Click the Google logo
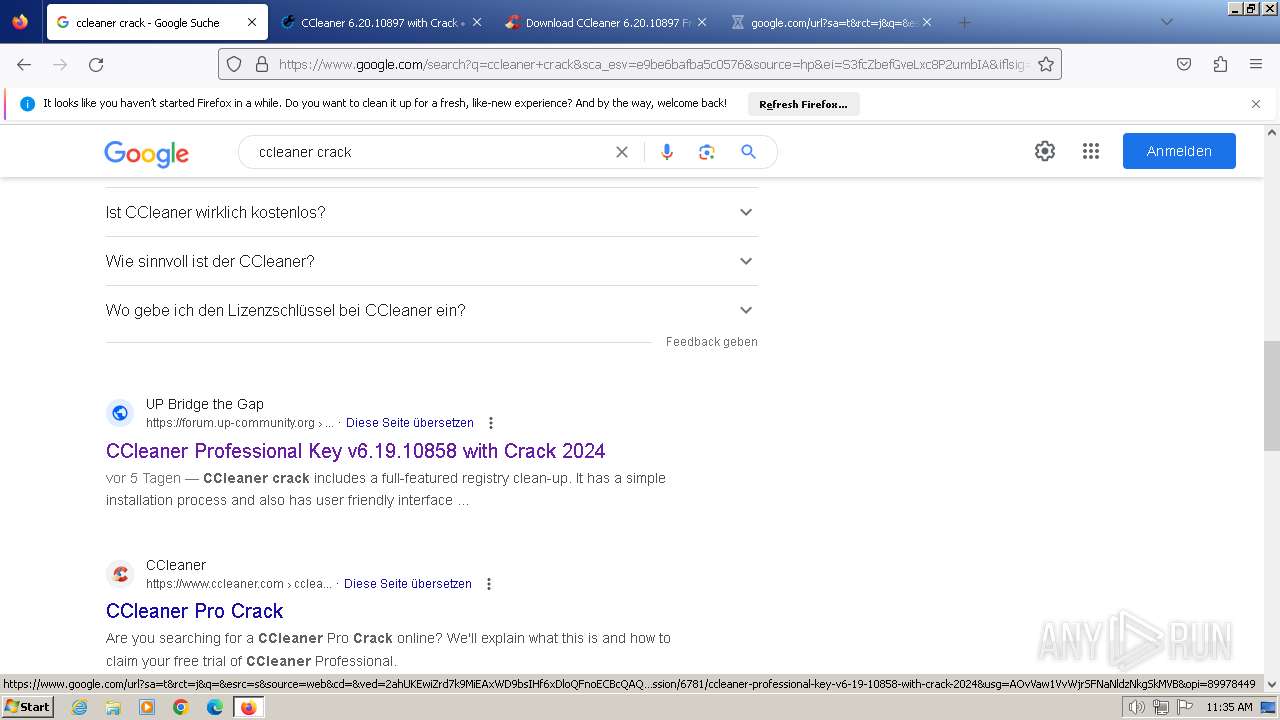1280x720 pixels. (146, 153)
